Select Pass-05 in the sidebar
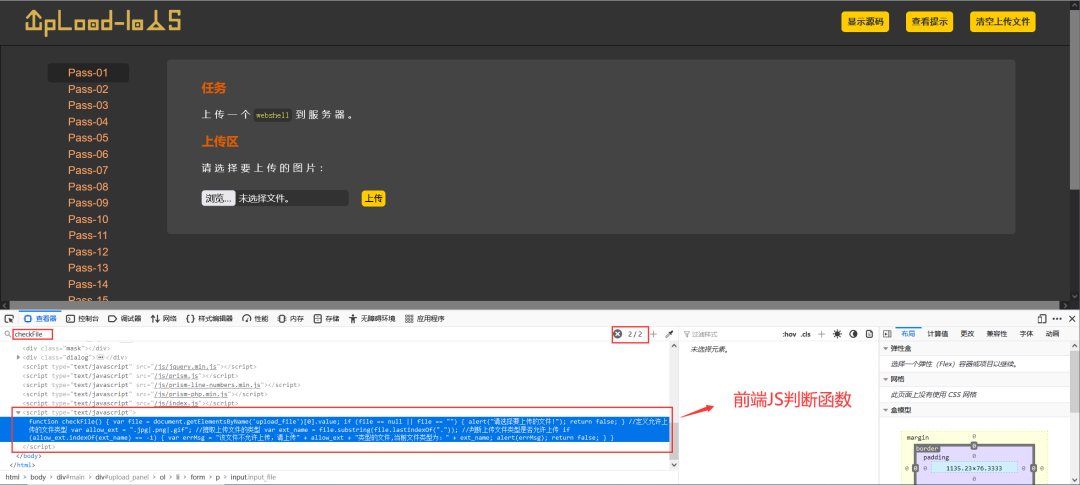The image size is (1080, 485). pyautogui.click(x=88, y=138)
